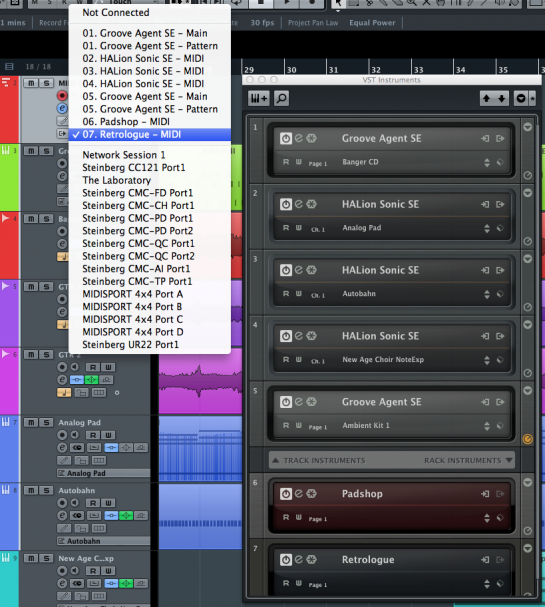Open the RACK INSTRUMENTS dropdown triangle

click(x=509, y=460)
